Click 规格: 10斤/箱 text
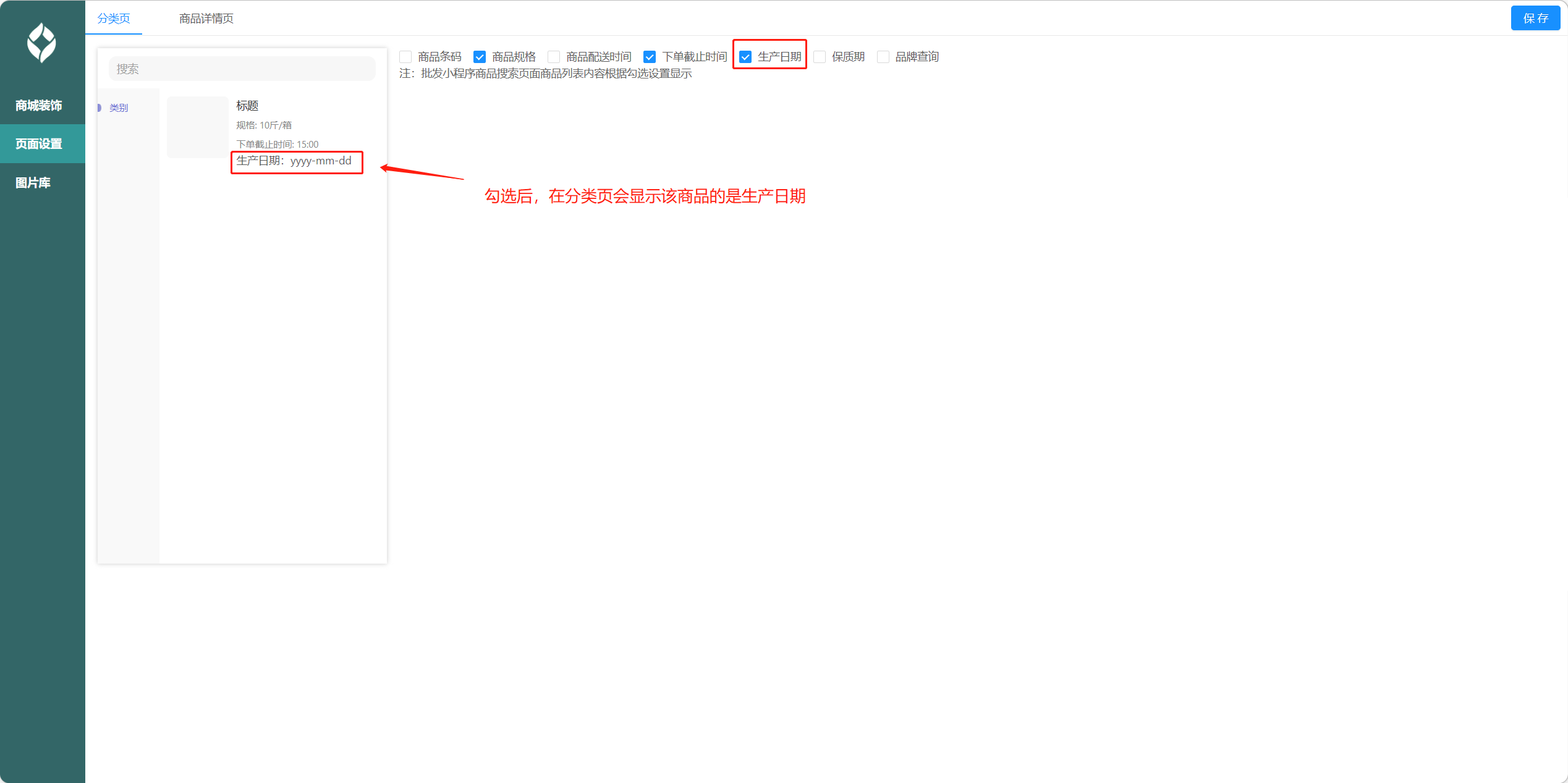 (264, 125)
